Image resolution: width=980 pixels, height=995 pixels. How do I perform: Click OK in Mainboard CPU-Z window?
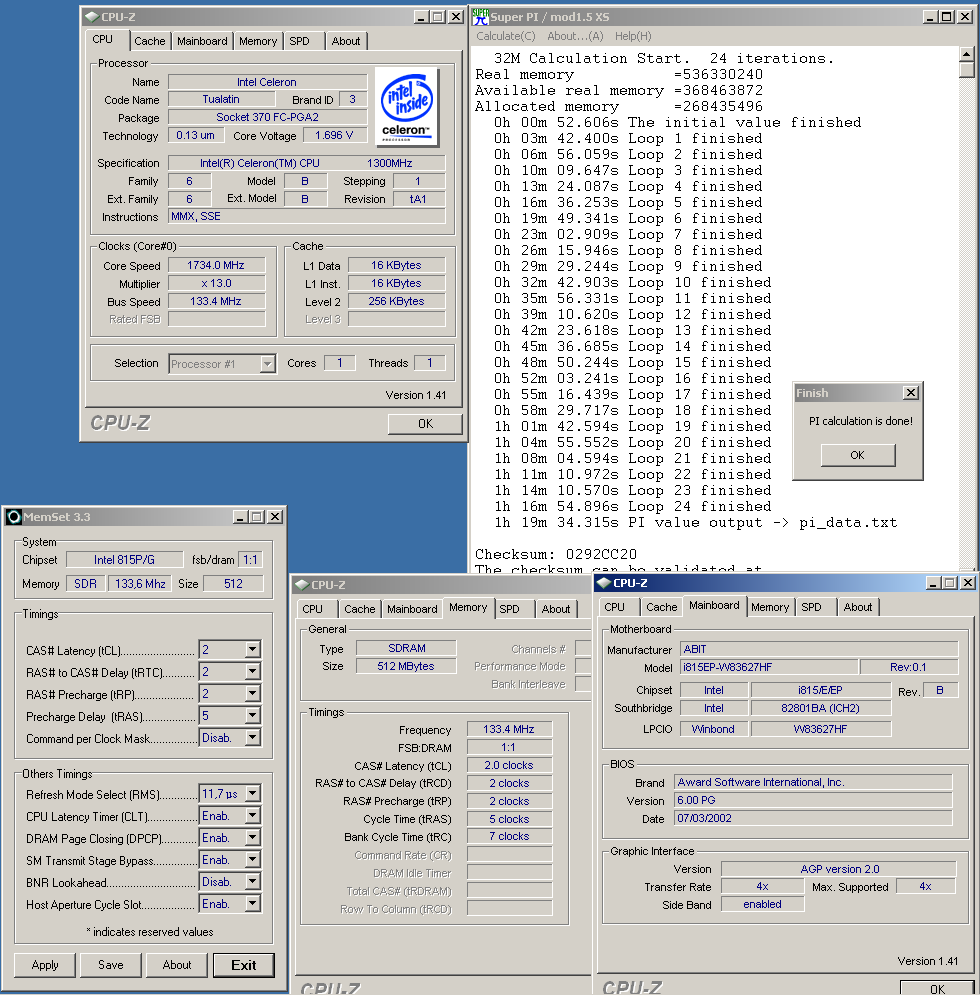tap(937, 987)
